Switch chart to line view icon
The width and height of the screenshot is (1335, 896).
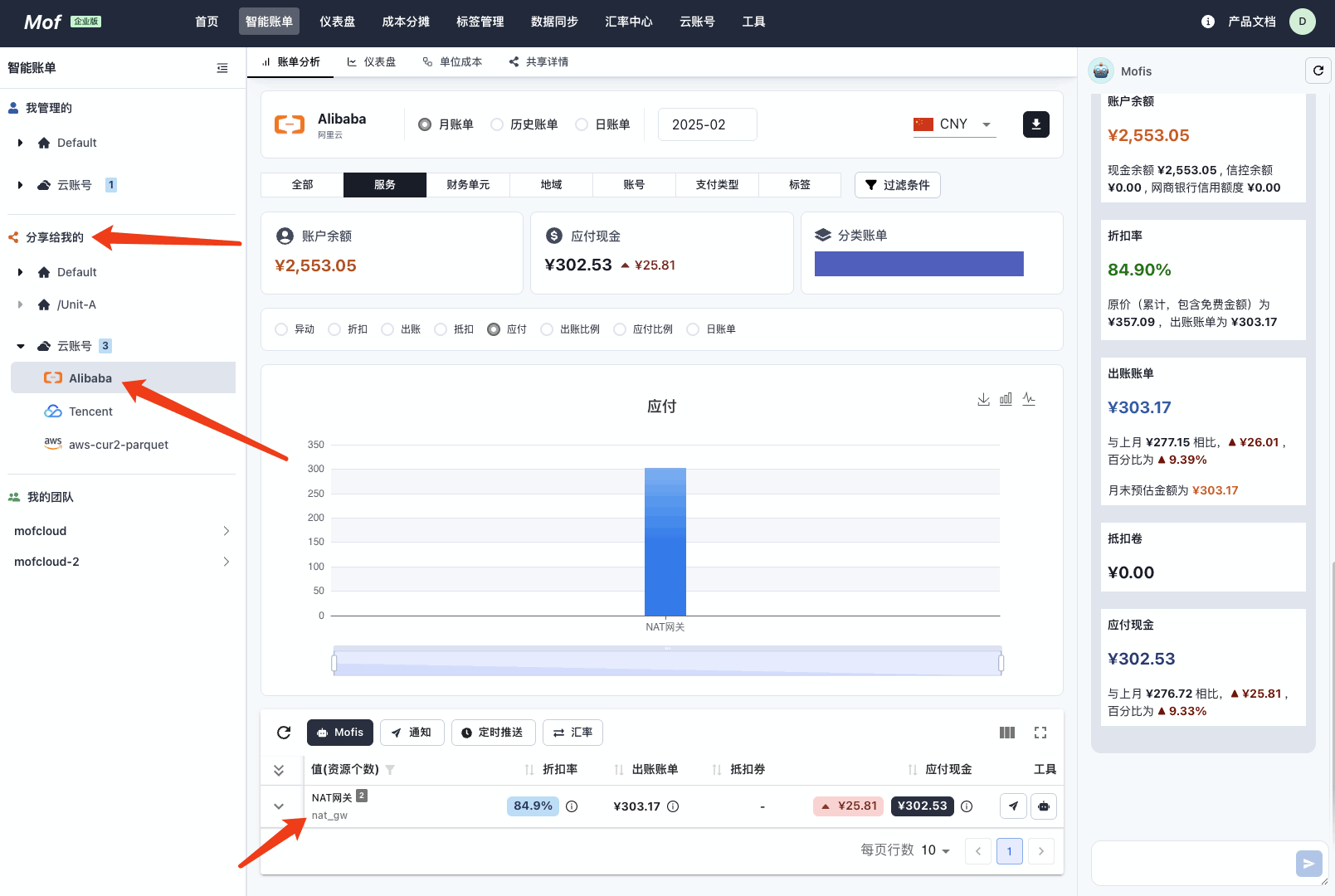1029,399
